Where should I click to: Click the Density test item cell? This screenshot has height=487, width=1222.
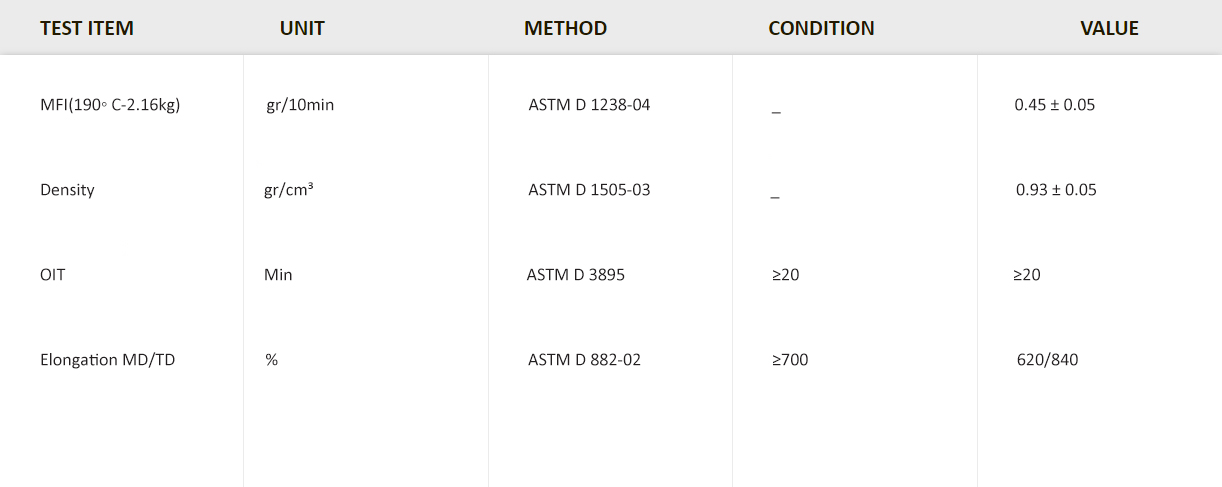coord(67,189)
